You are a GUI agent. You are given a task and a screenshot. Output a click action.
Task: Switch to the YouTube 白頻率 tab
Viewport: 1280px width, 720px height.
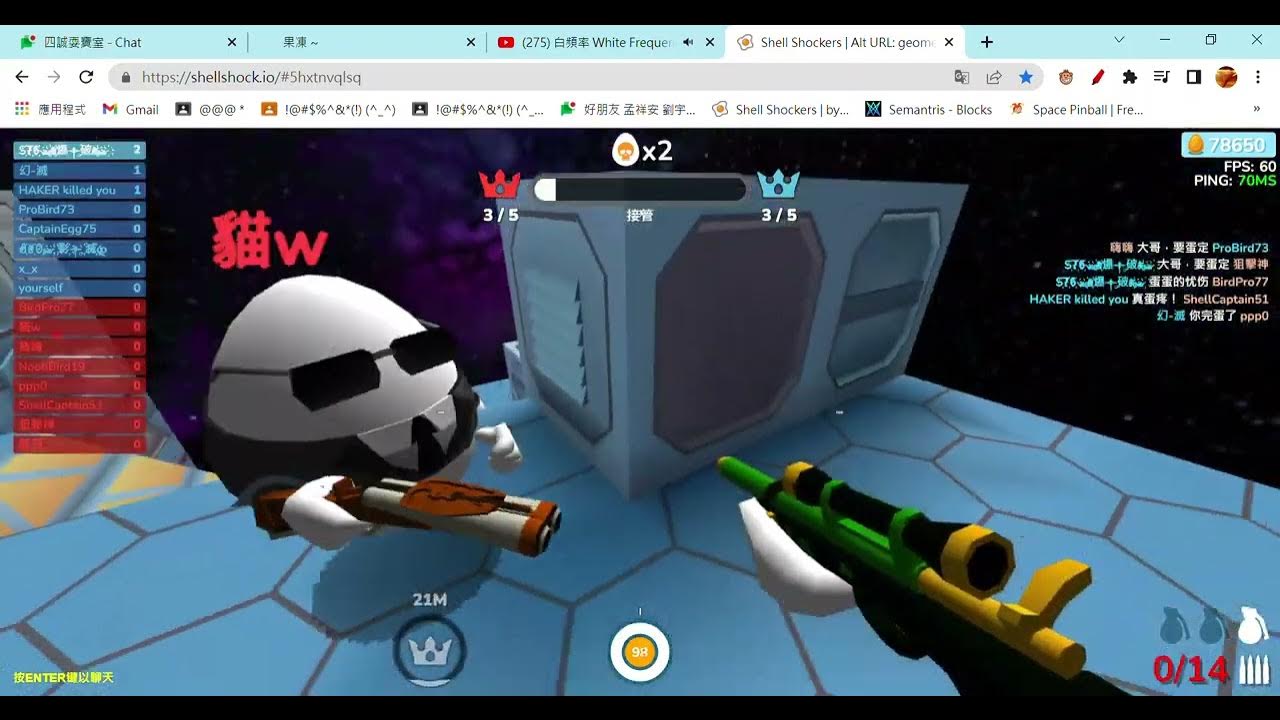[604, 42]
